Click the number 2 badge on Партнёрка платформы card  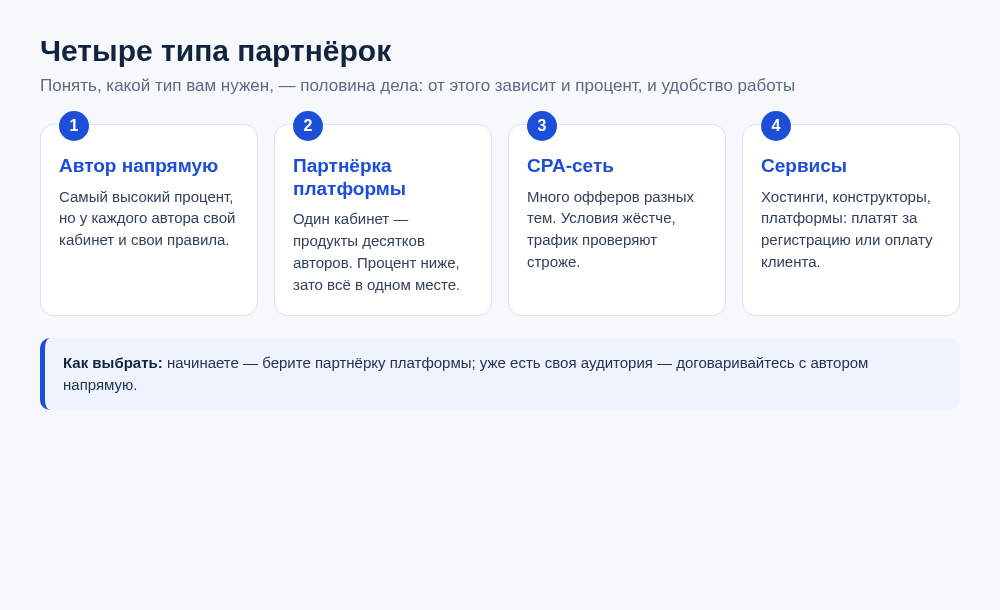click(308, 126)
